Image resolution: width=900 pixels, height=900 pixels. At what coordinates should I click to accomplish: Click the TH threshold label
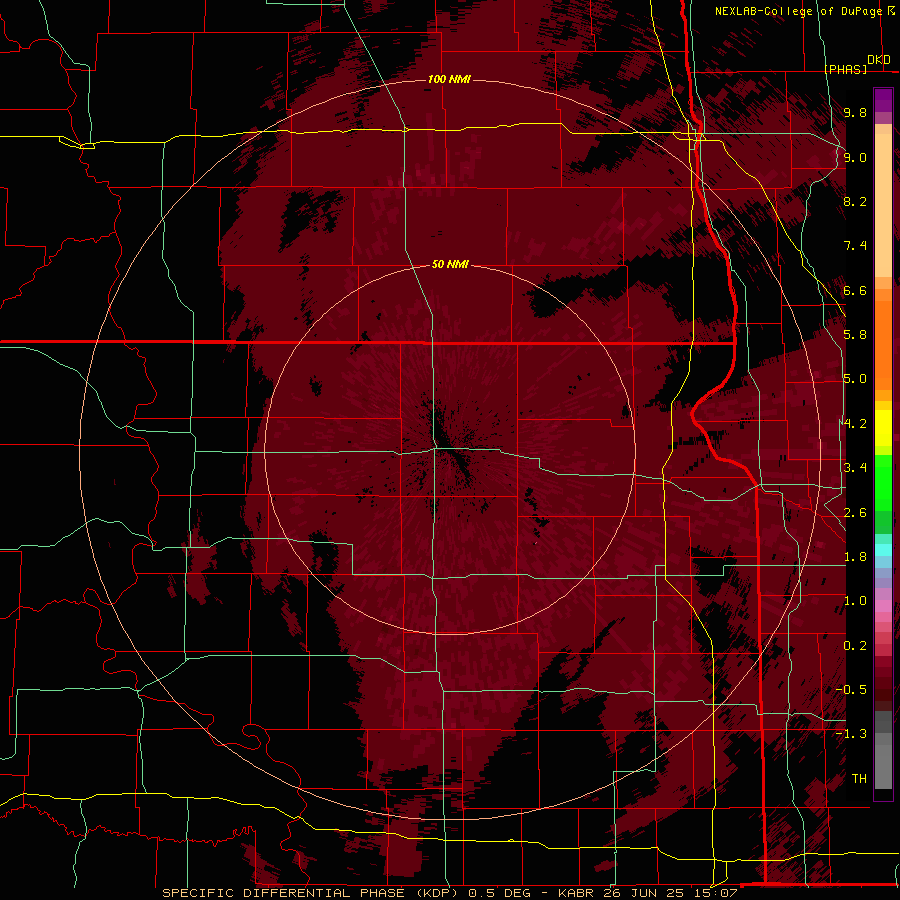[x=859, y=779]
